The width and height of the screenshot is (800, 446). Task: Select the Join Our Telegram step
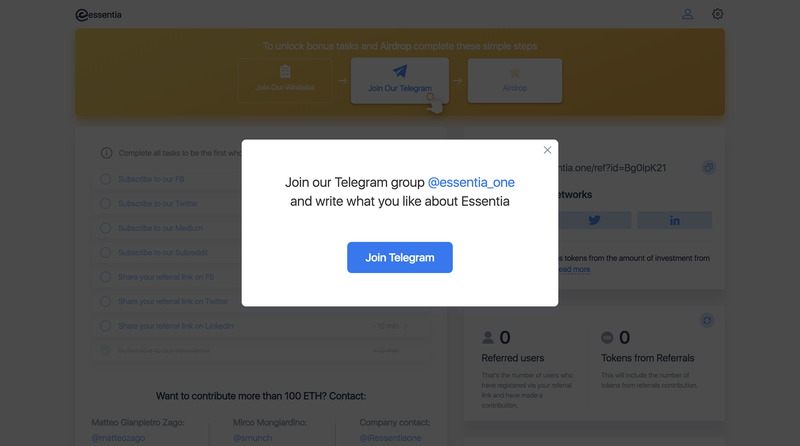400,81
